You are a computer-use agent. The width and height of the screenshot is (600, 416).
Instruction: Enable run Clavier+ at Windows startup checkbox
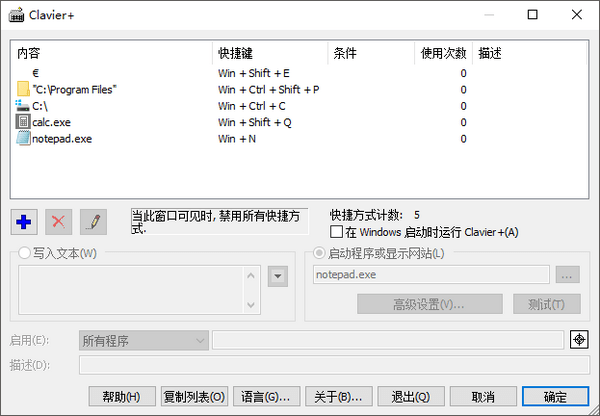click(337, 232)
